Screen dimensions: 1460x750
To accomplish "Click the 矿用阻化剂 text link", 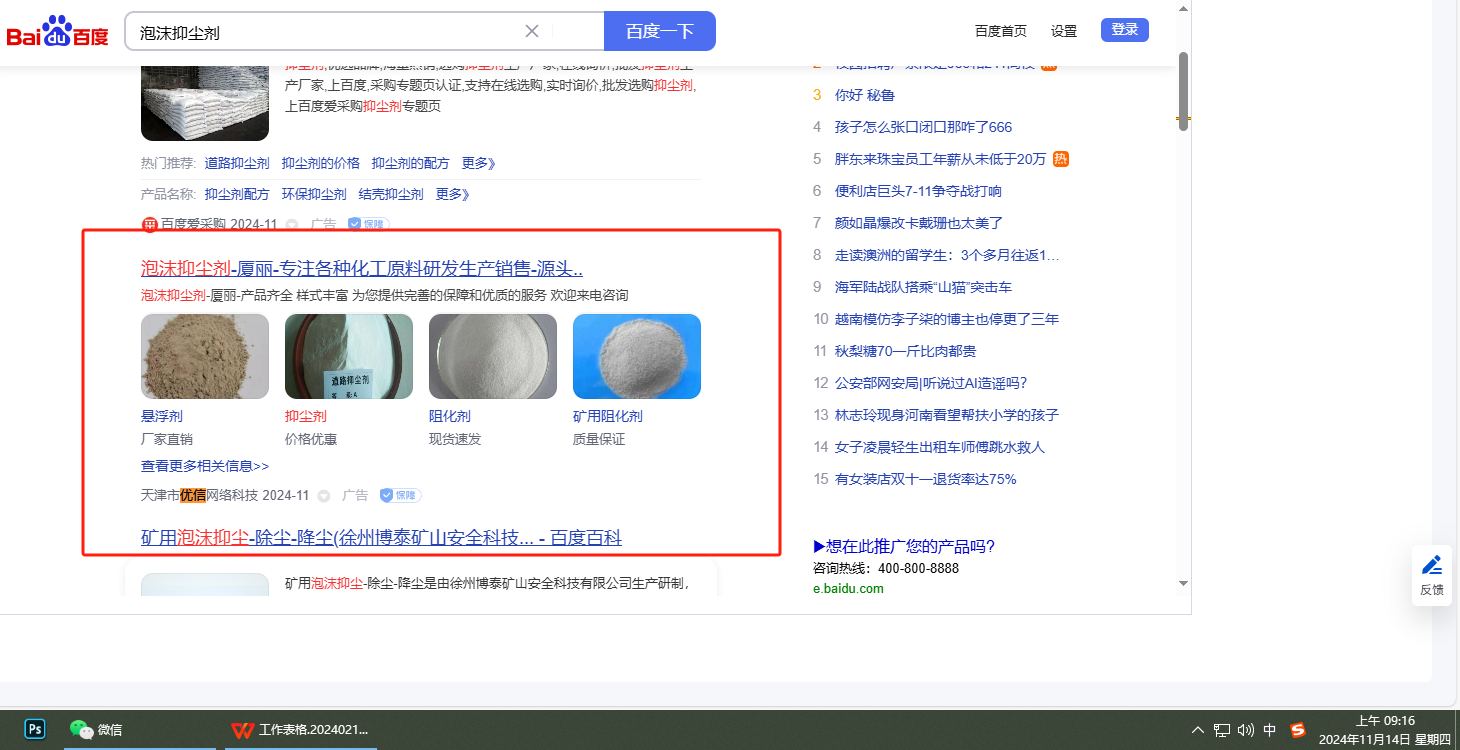I will [608, 416].
